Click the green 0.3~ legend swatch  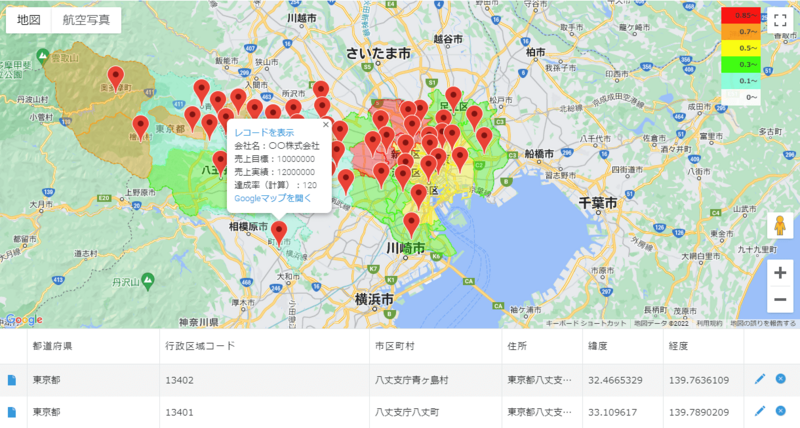click(x=740, y=64)
